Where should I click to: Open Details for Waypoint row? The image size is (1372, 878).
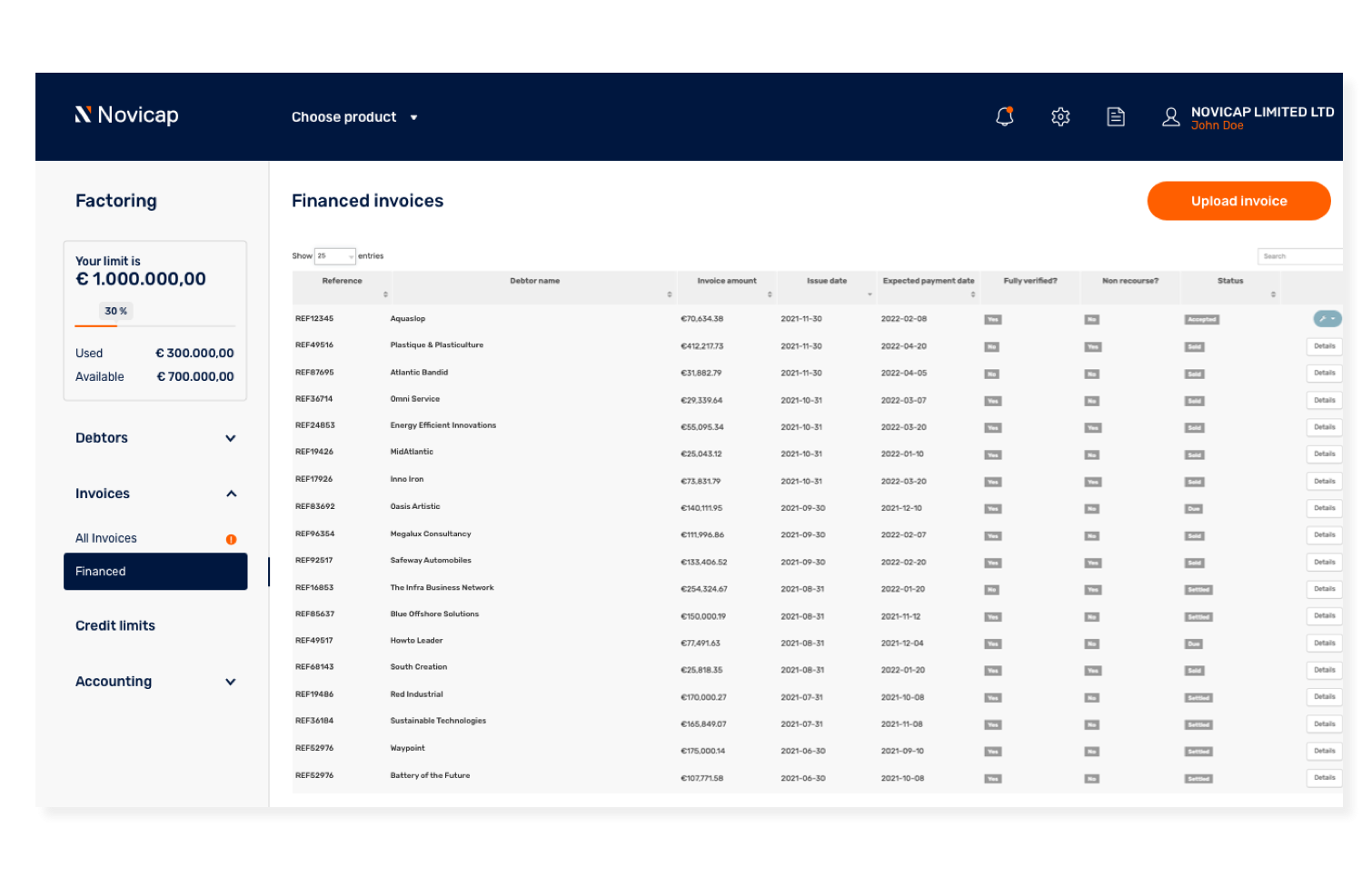coord(1325,751)
